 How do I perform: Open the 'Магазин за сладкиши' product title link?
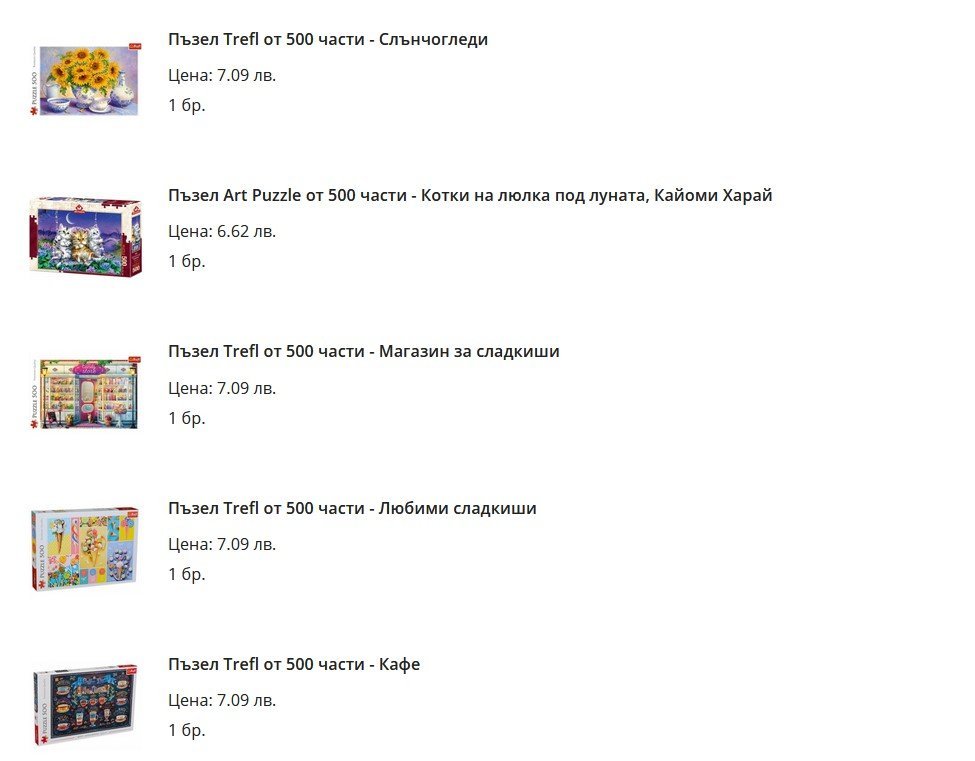(x=364, y=351)
